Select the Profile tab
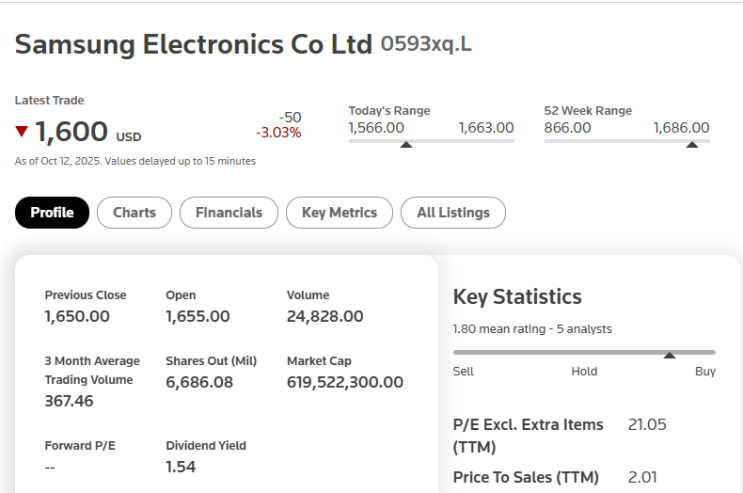The image size is (743, 493). (x=52, y=212)
